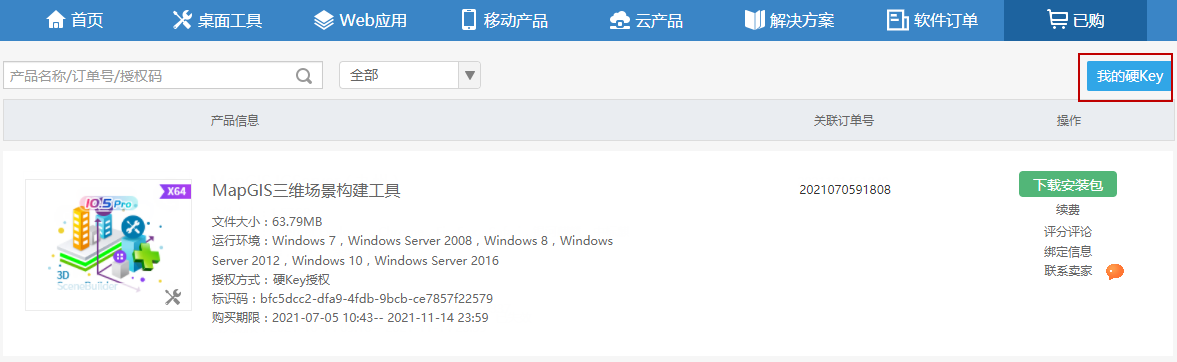
Task: Open the MapGIS三维场景构建工具 product title
Action: tap(306, 191)
